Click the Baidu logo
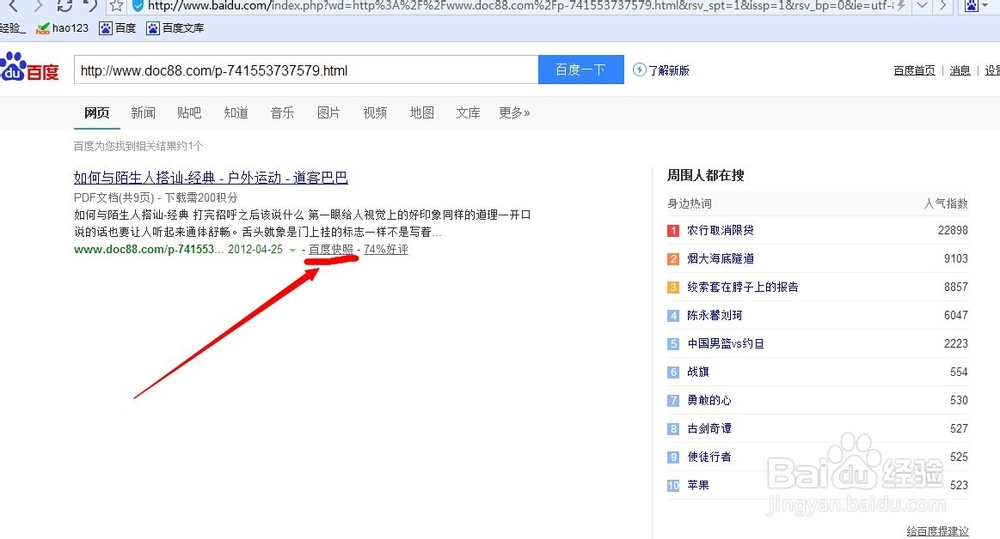 (x=29, y=67)
